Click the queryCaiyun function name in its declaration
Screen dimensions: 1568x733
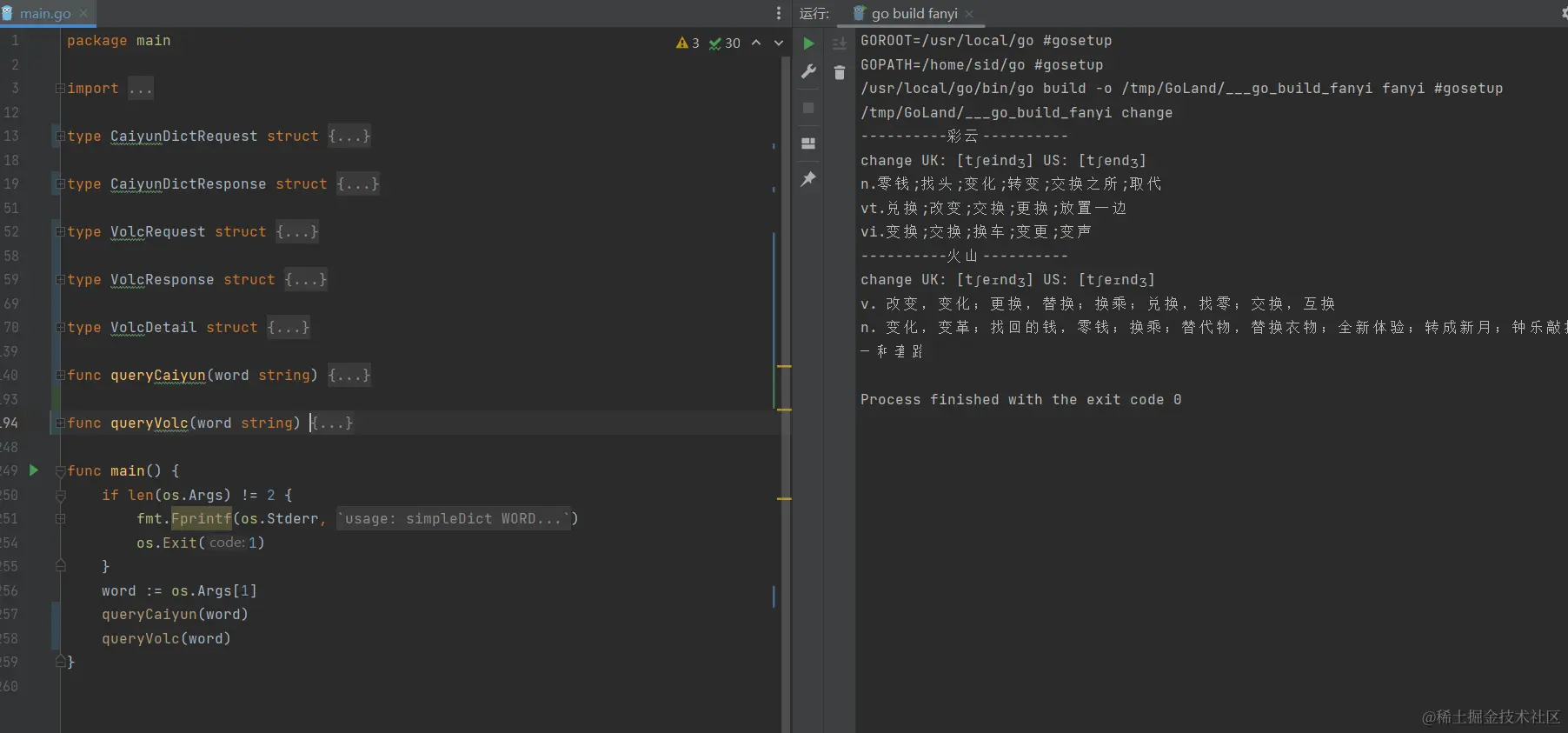pyautogui.click(x=157, y=376)
